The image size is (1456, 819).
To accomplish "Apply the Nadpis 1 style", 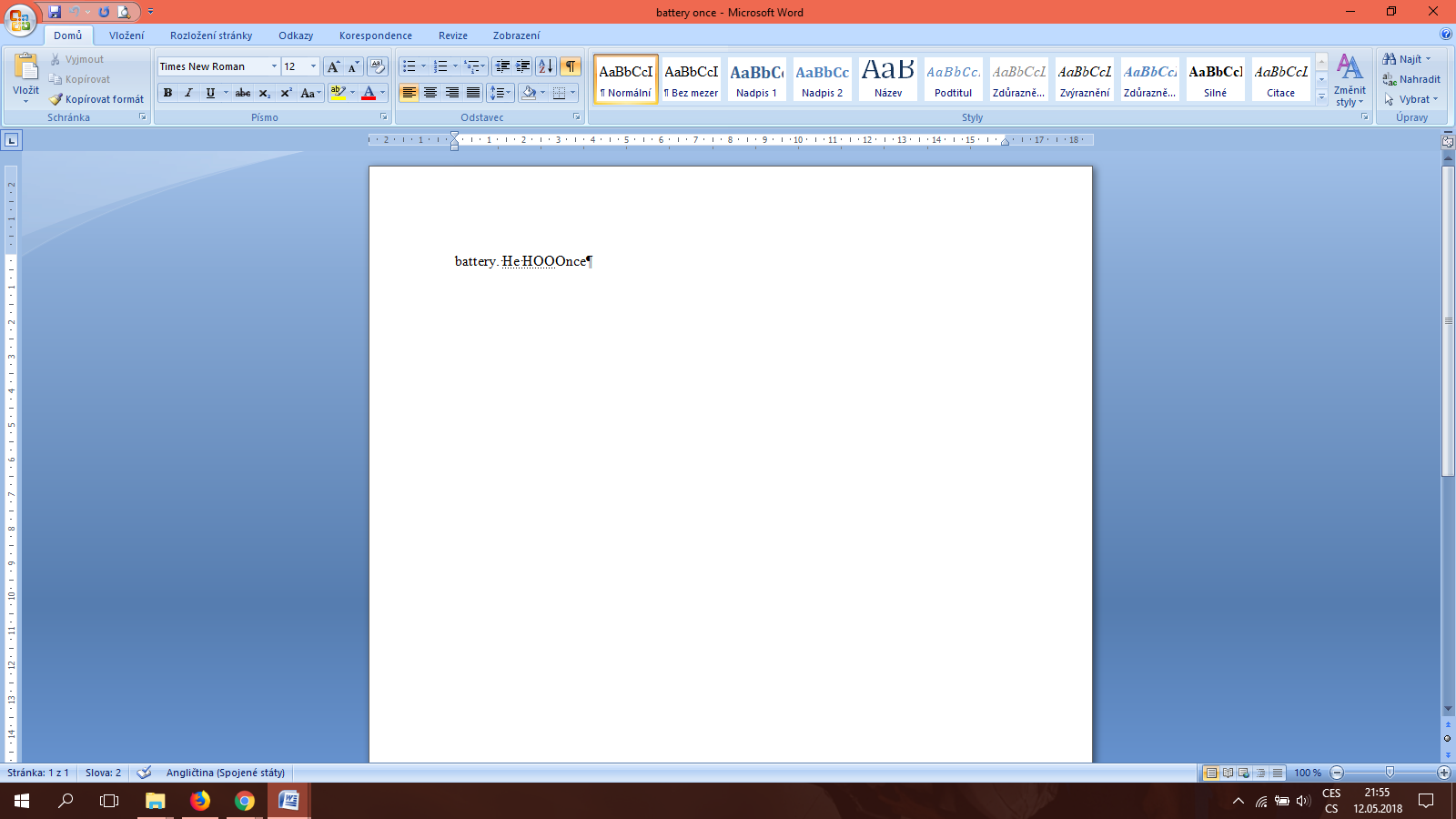I will (x=757, y=78).
